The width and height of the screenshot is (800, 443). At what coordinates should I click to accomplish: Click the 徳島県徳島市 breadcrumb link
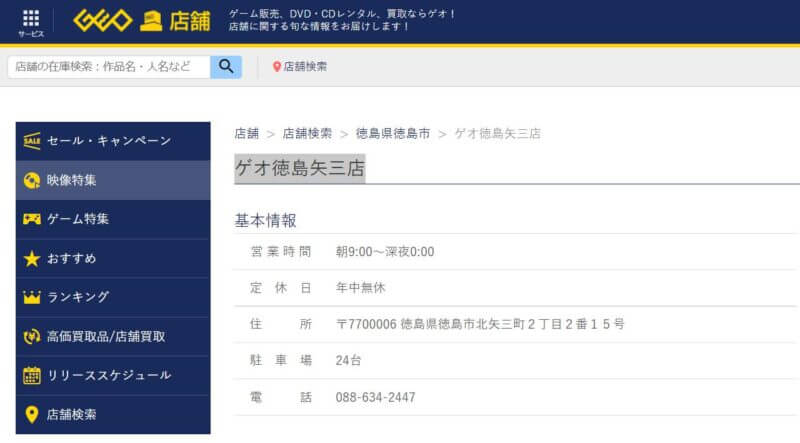pyautogui.click(x=393, y=134)
